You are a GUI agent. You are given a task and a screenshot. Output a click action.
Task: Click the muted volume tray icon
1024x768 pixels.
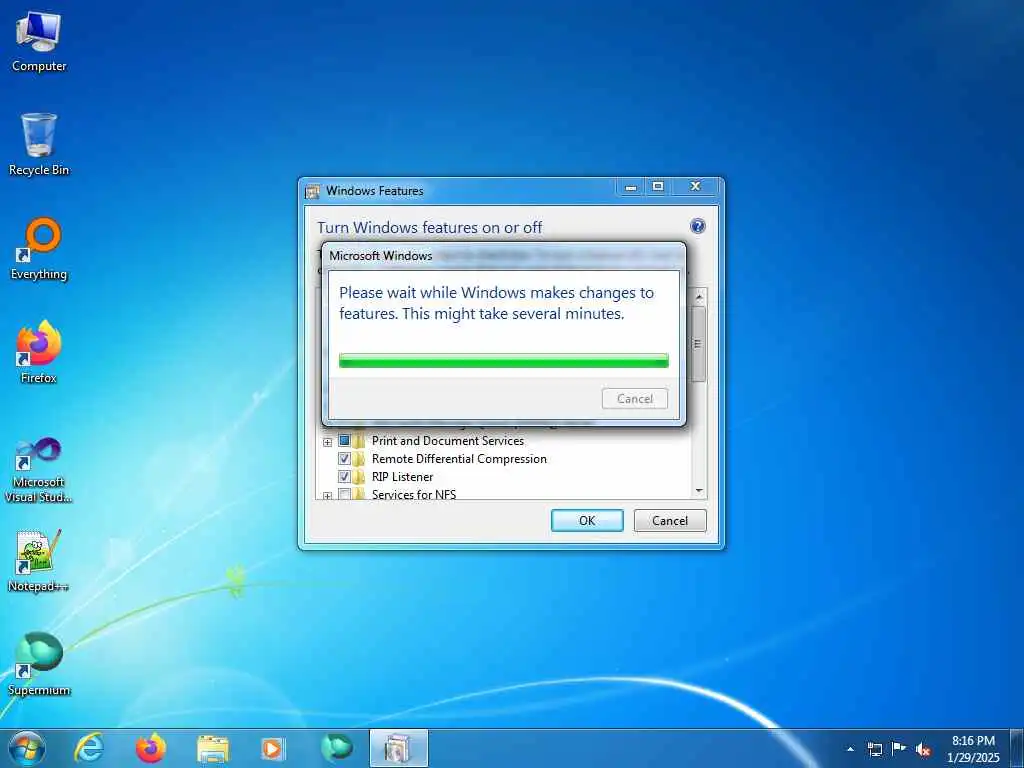(x=923, y=749)
